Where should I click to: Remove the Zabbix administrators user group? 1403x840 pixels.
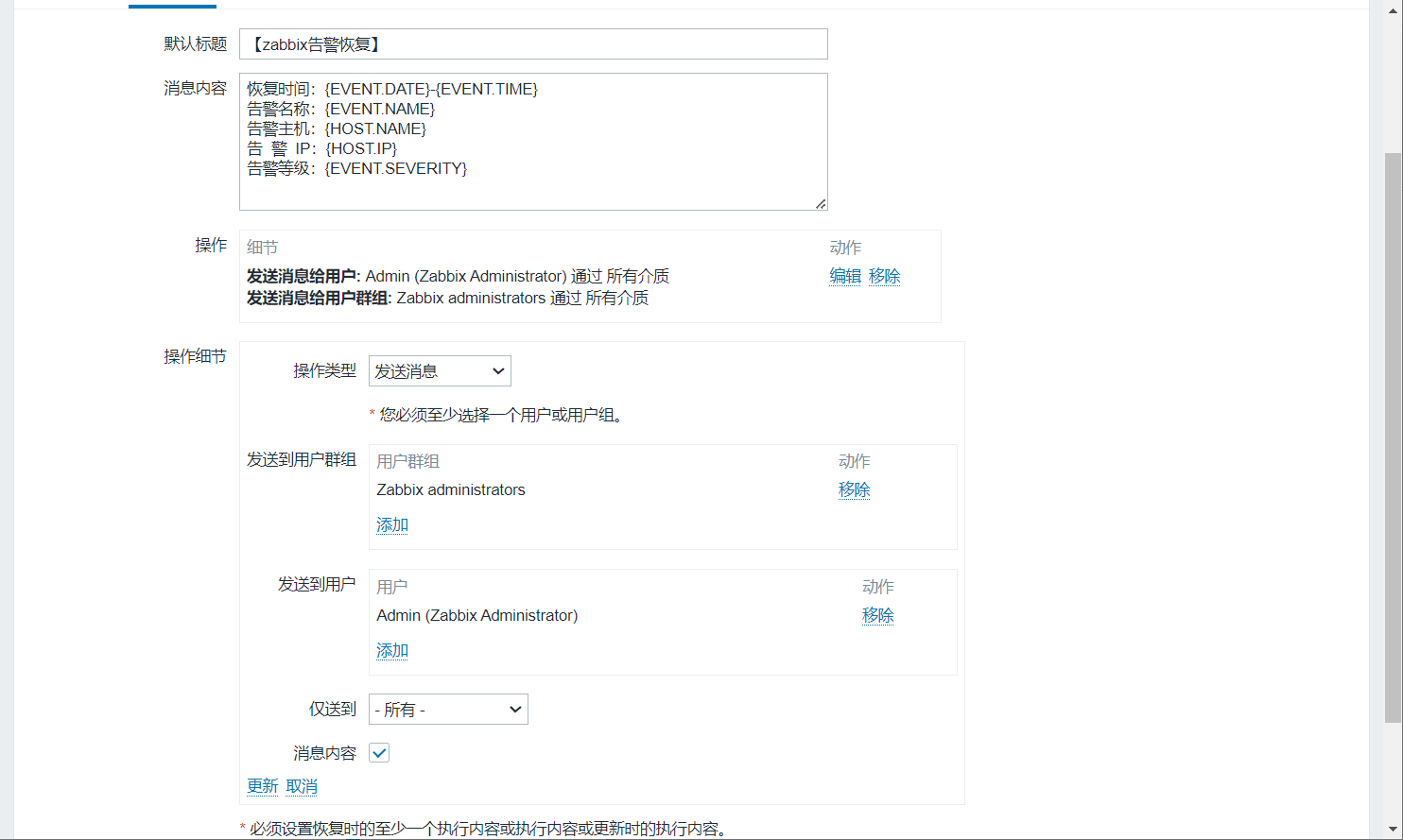pyautogui.click(x=854, y=489)
